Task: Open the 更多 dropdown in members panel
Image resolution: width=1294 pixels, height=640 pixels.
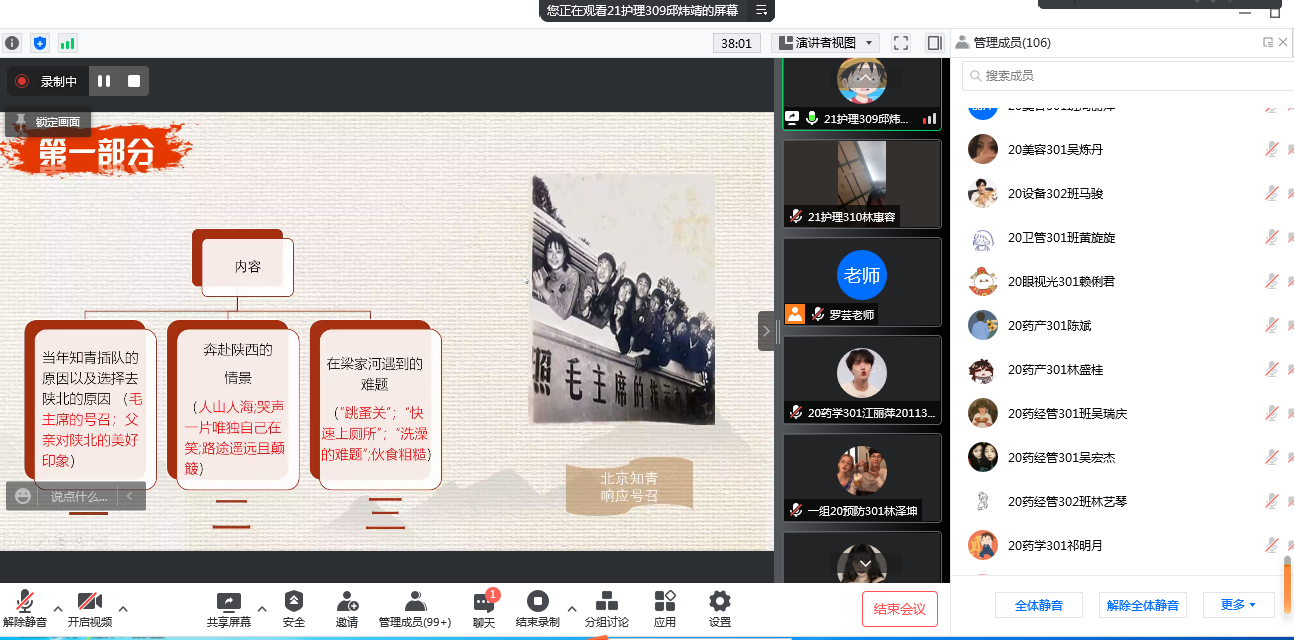Action: pos(1237,605)
